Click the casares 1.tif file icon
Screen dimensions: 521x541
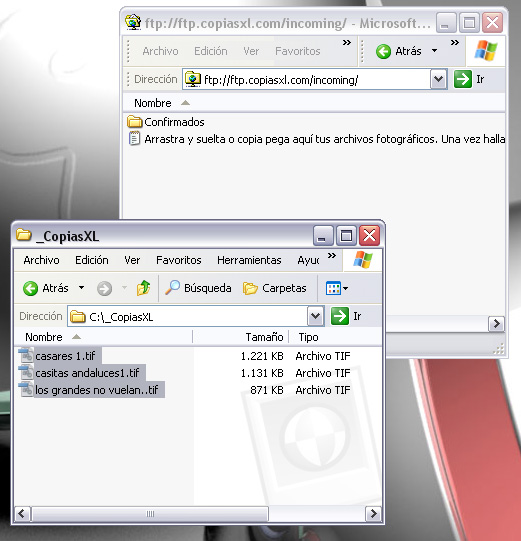tap(26, 355)
